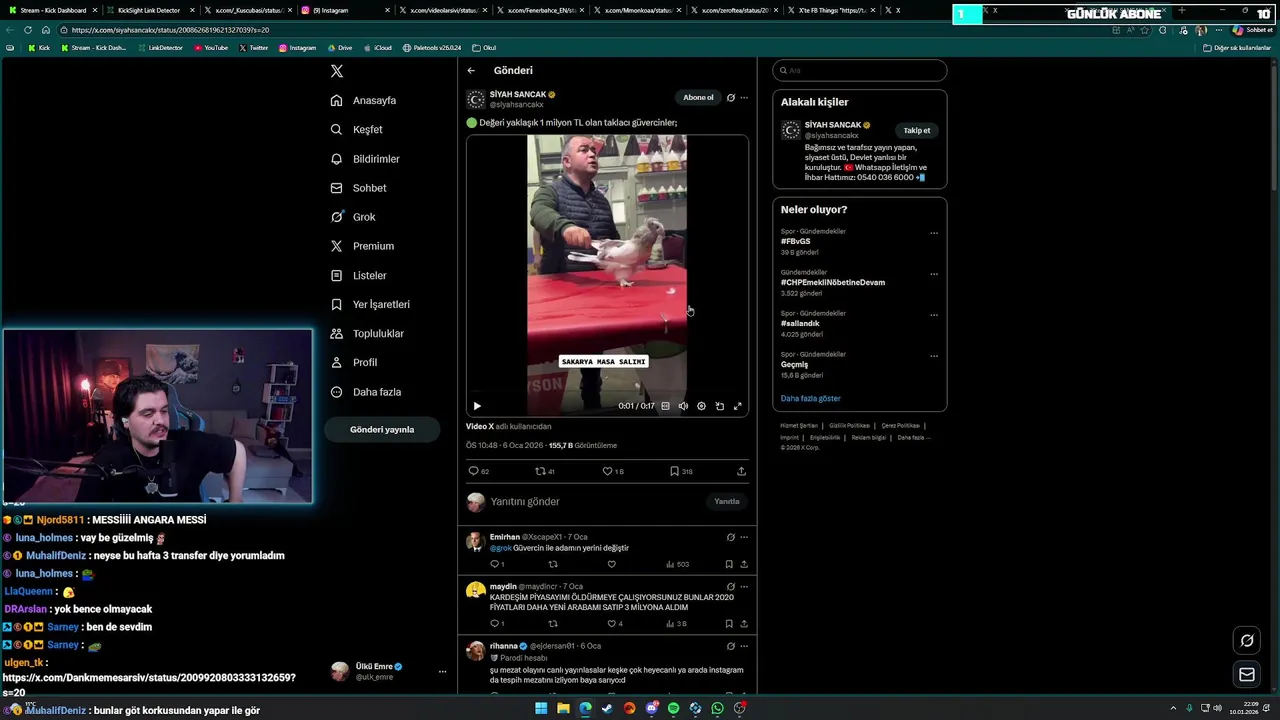Open Yer İşaretleri bookmarks
Screen dimensions: 1280x720
click(370, 304)
